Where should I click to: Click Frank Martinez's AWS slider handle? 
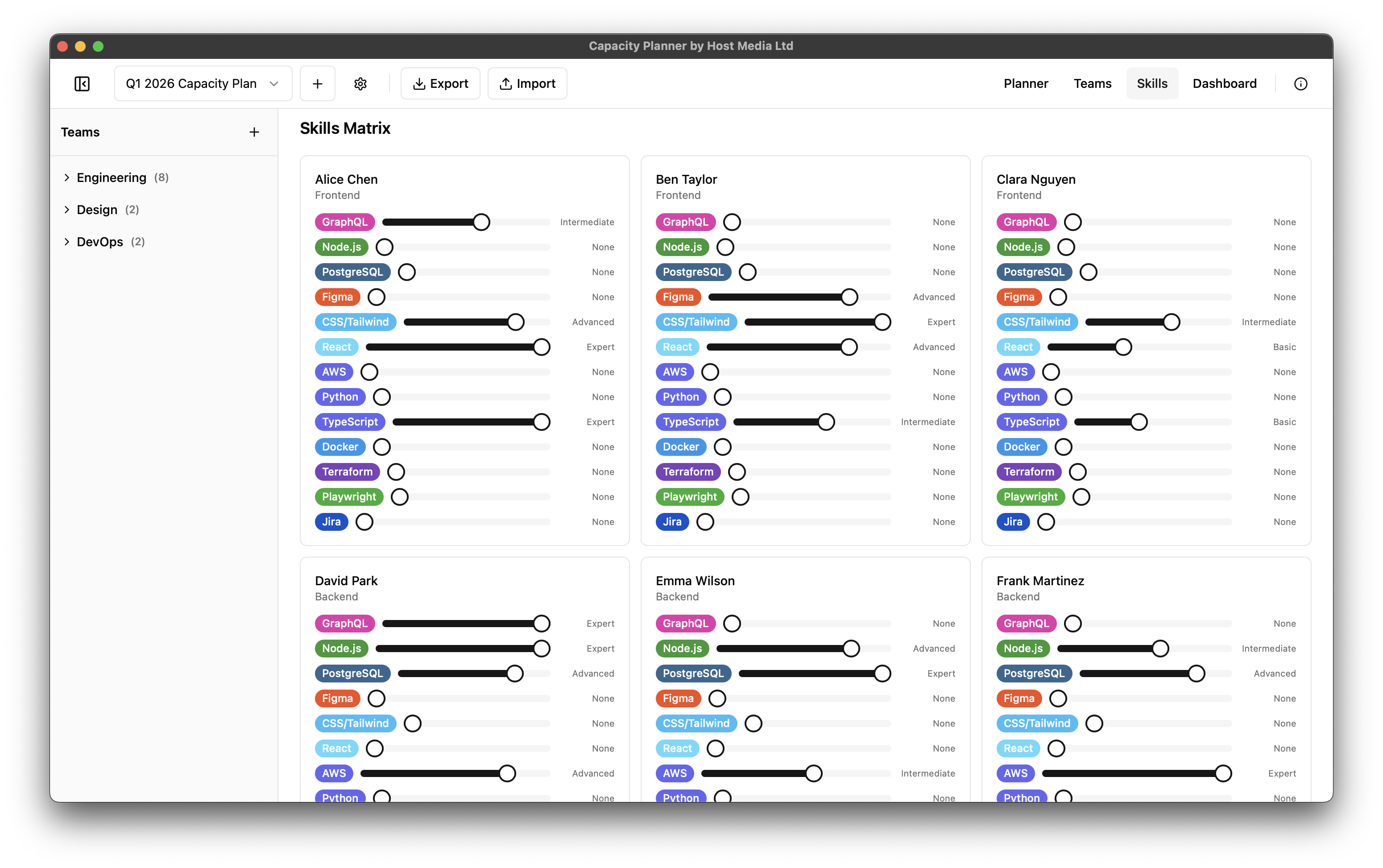click(x=1223, y=773)
